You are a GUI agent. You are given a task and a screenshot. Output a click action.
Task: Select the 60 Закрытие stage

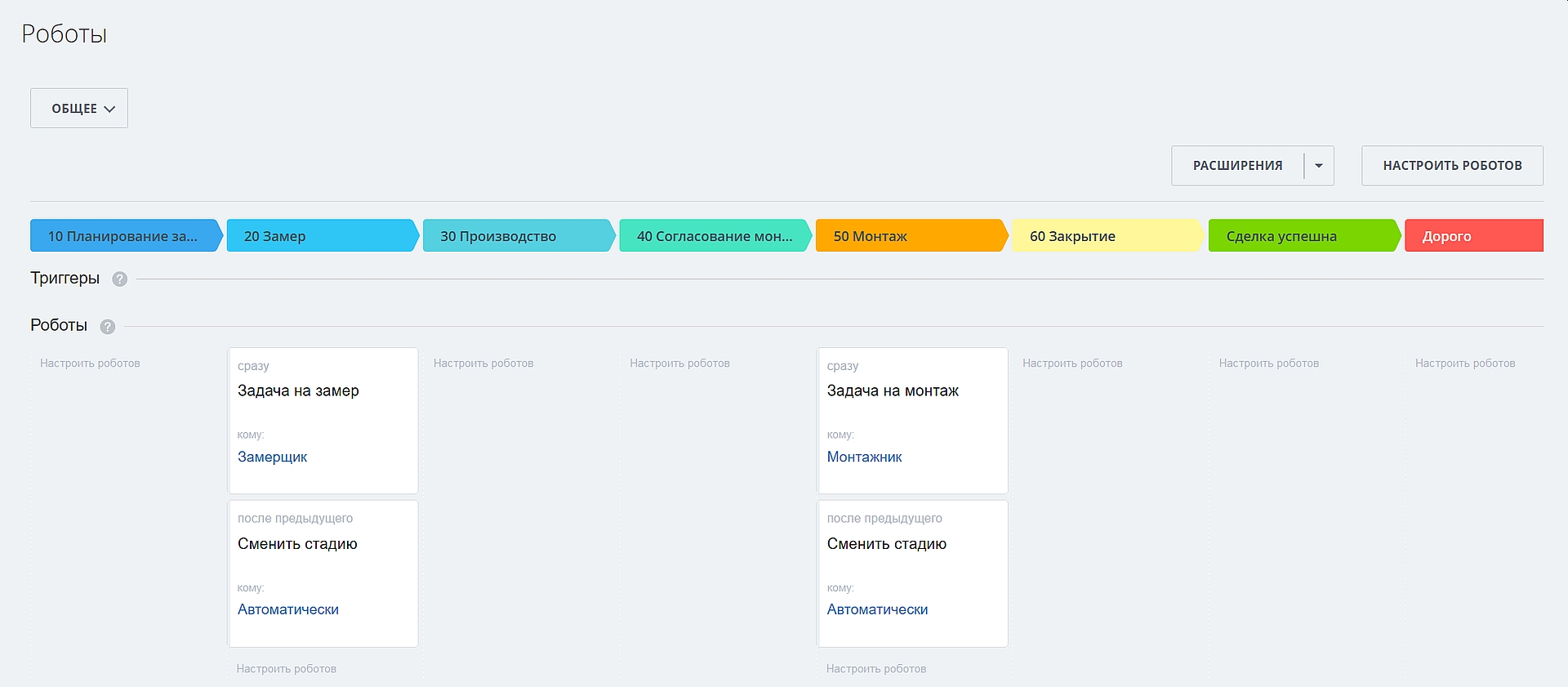1107,236
